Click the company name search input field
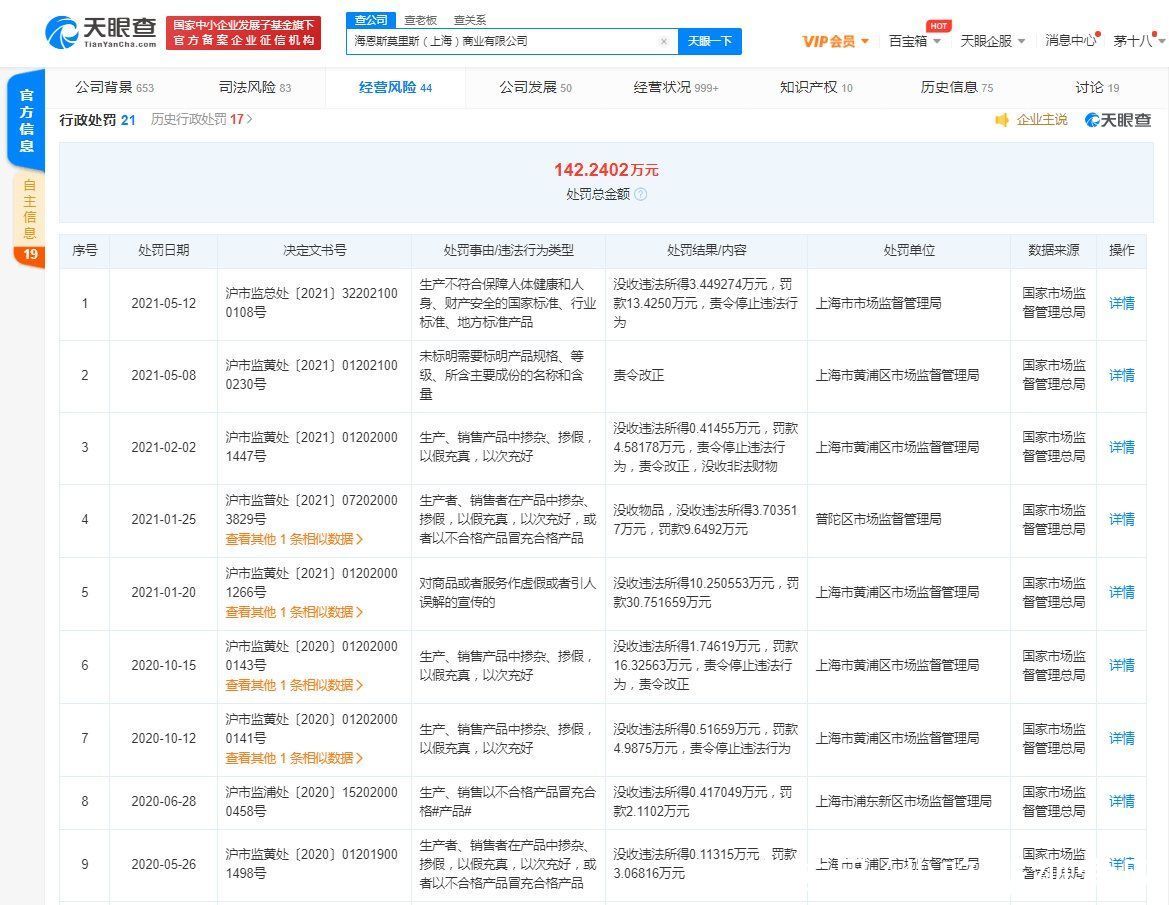This screenshot has width=1169, height=905. pos(500,41)
